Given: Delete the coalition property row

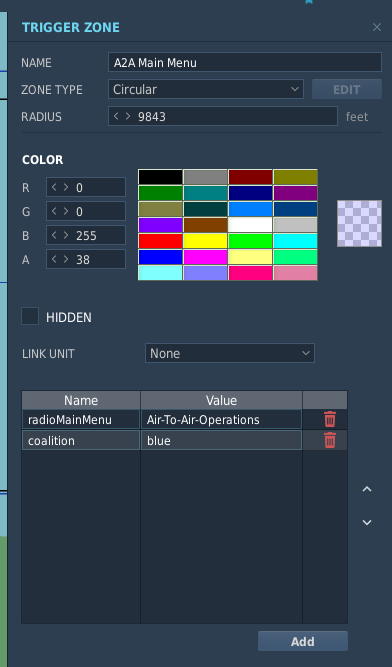Looking at the screenshot, I should click(330, 440).
